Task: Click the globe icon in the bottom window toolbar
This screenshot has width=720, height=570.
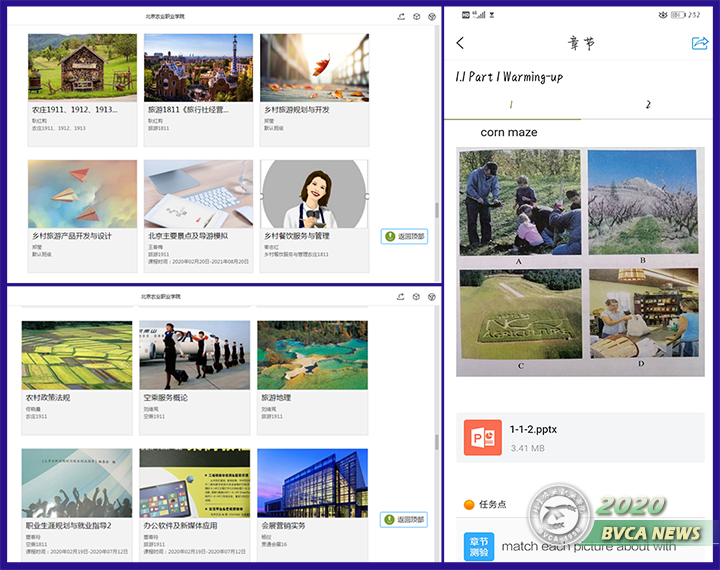Action: [x=431, y=297]
